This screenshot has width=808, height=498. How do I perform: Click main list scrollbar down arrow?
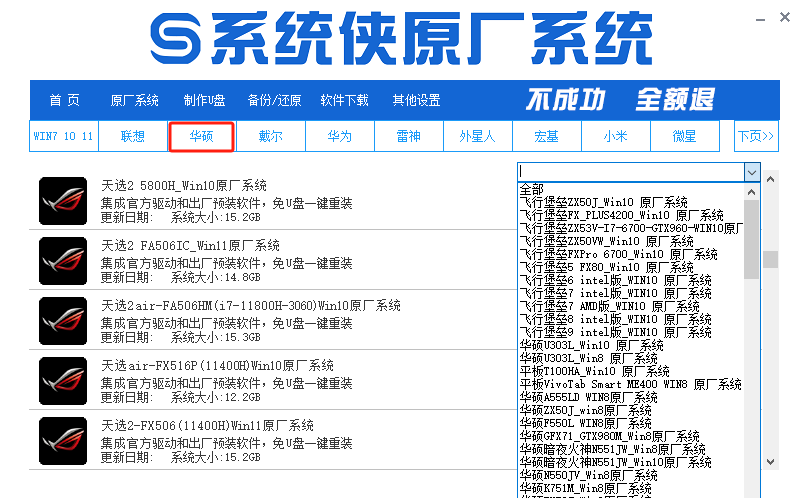(x=770, y=462)
